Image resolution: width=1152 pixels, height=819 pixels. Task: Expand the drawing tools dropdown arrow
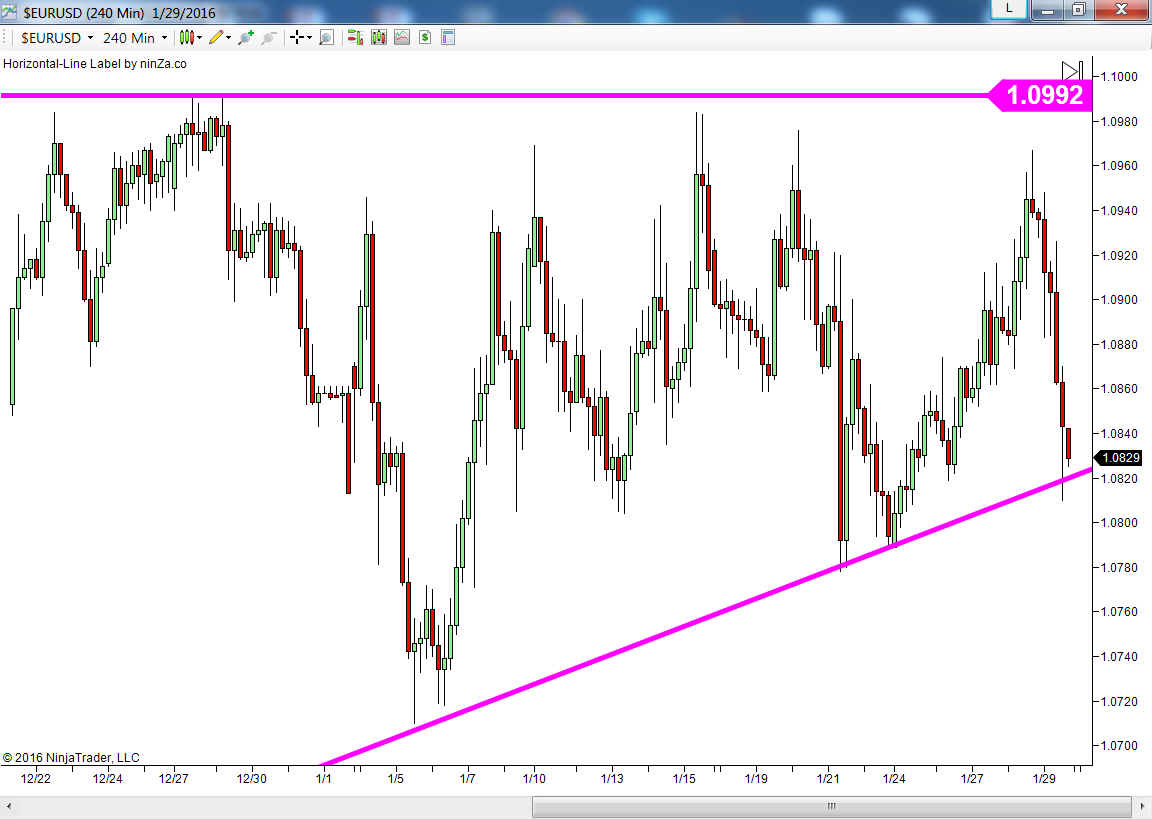(228, 37)
